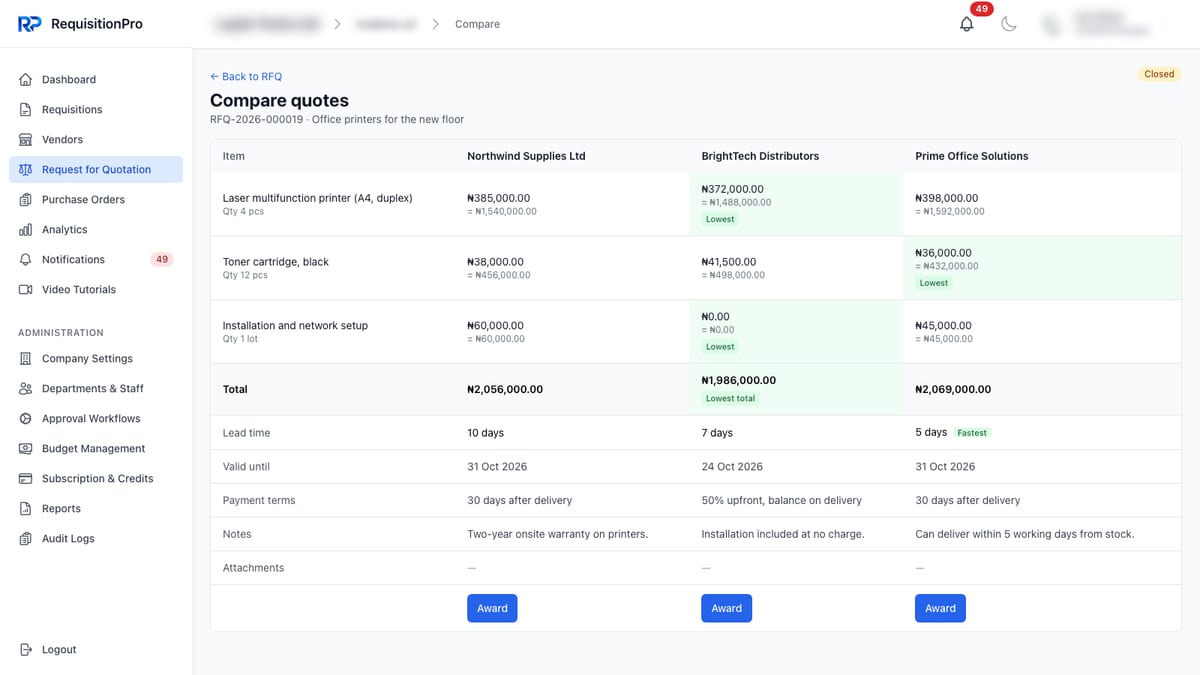Open the Dashboard menu item
The width and height of the screenshot is (1200, 675).
pyautogui.click(x=96, y=79)
